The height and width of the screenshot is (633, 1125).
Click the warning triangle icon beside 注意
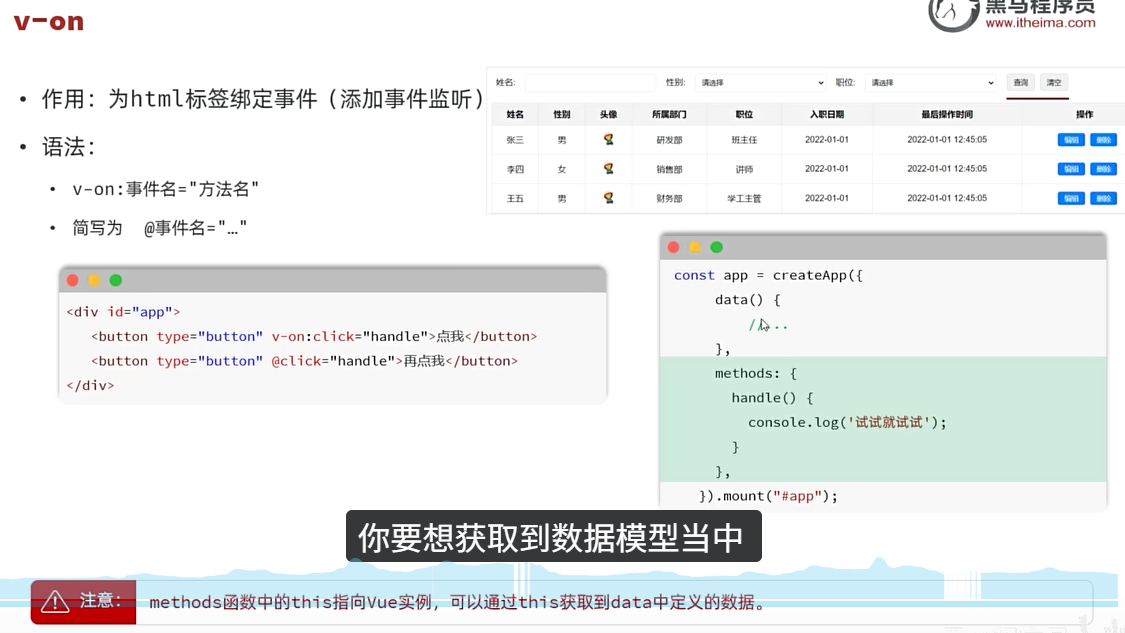coord(55,601)
